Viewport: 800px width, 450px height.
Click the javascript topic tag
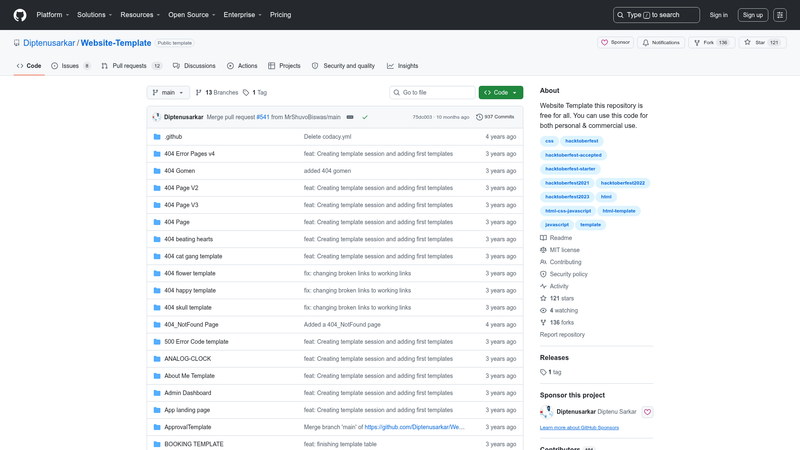coord(557,224)
